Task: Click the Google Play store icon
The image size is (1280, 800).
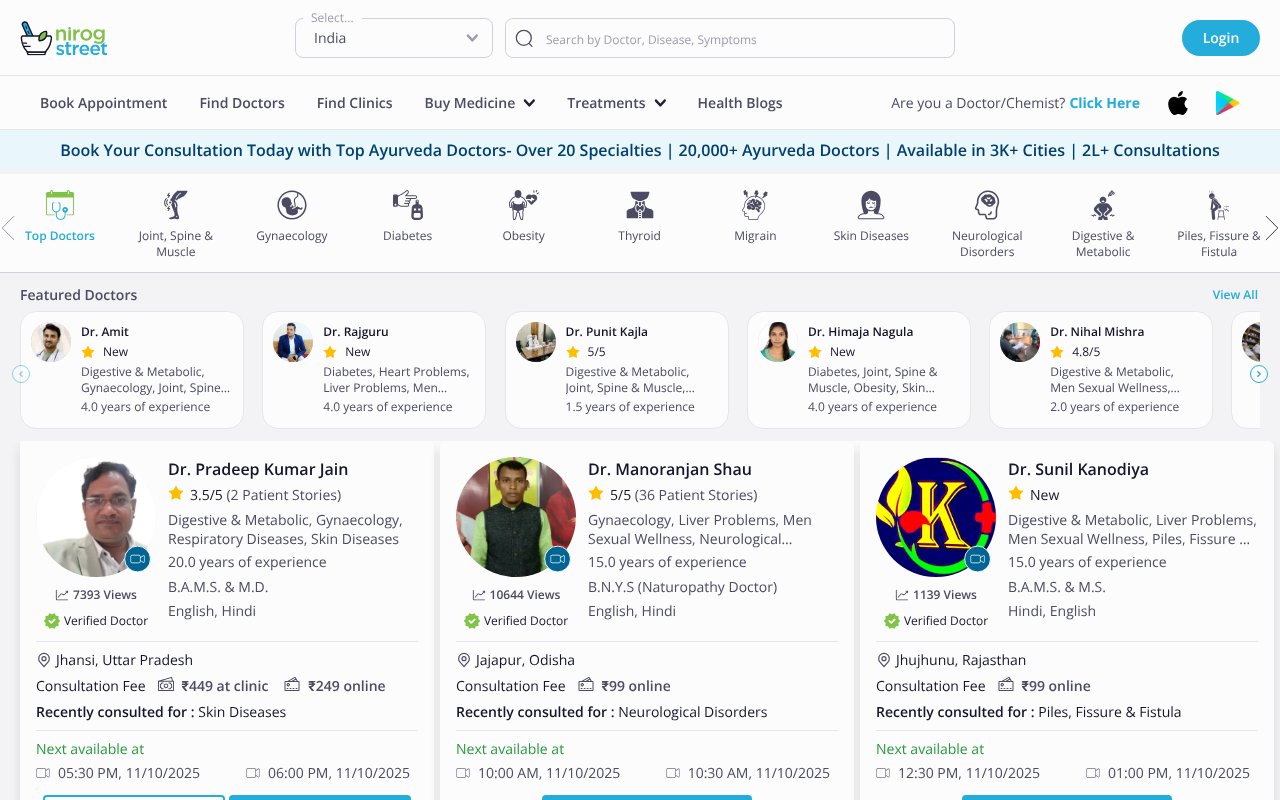Action: point(1227,102)
